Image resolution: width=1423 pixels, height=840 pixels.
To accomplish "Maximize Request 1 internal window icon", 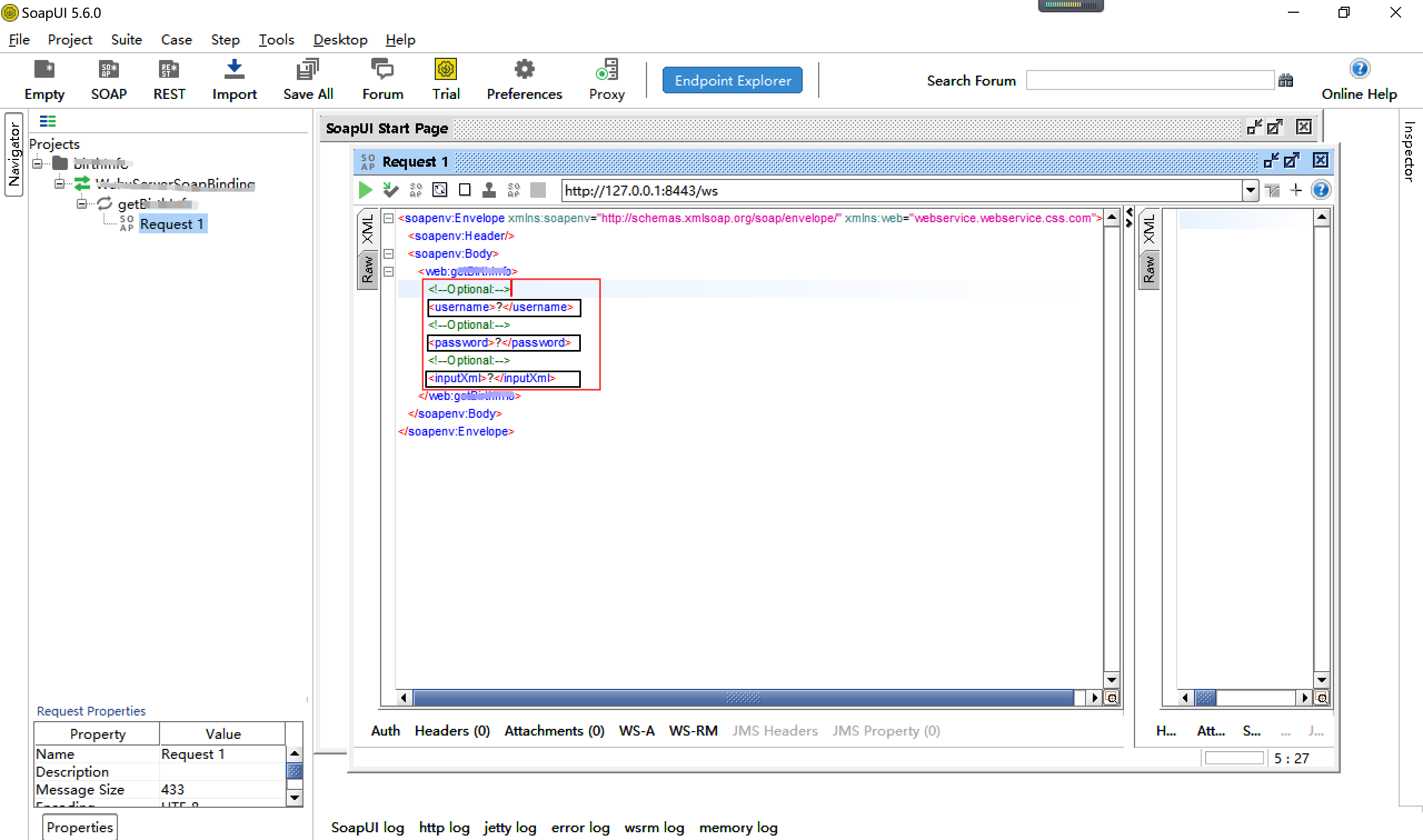I will 1291,161.
